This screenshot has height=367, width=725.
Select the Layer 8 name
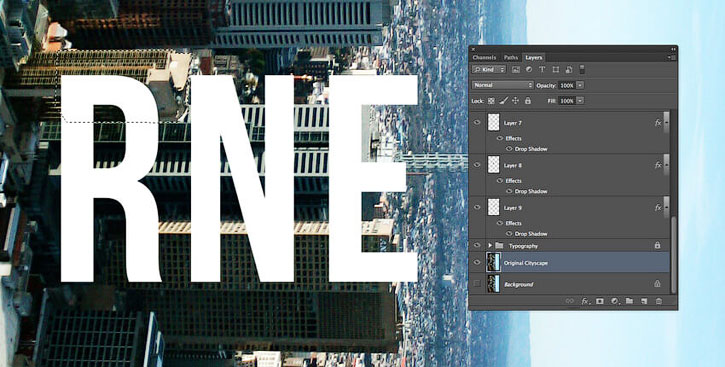tap(513, 165)
